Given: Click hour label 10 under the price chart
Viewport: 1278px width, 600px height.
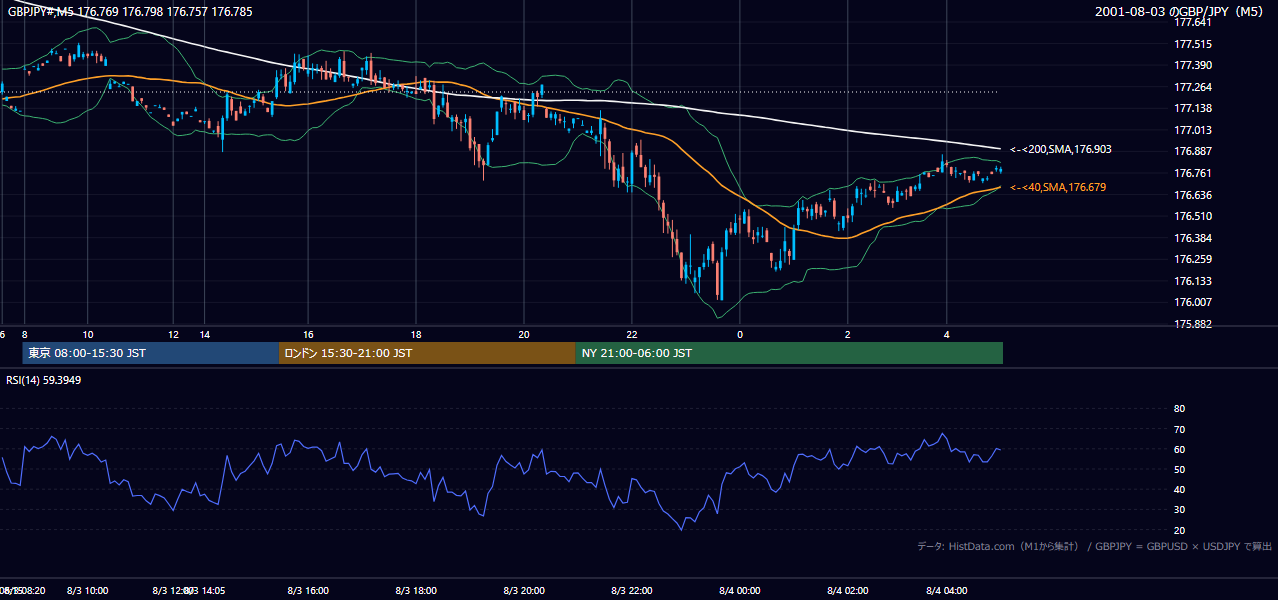Looking at the screenshot, I should [88, 334].
